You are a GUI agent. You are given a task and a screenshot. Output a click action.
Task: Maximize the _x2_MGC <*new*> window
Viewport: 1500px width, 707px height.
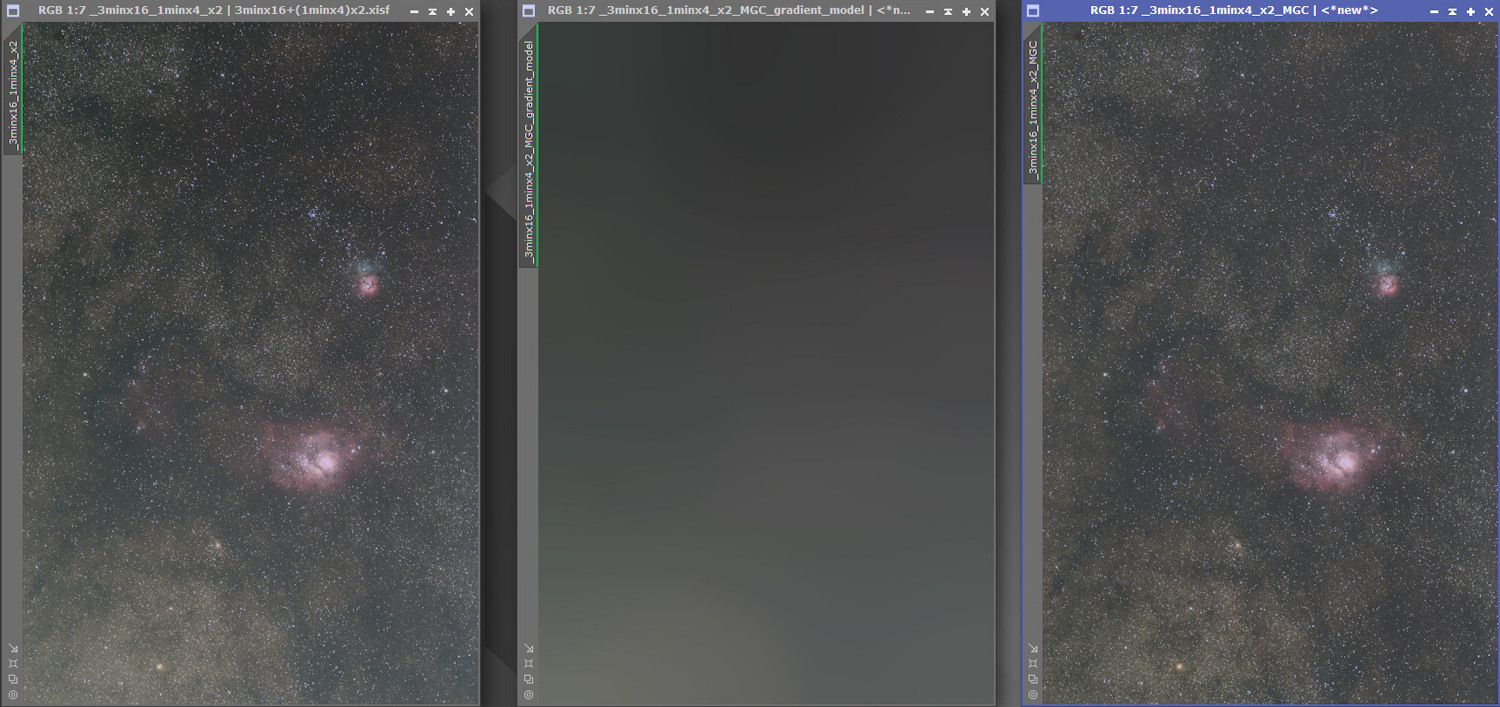click(x=1470, y=12)
